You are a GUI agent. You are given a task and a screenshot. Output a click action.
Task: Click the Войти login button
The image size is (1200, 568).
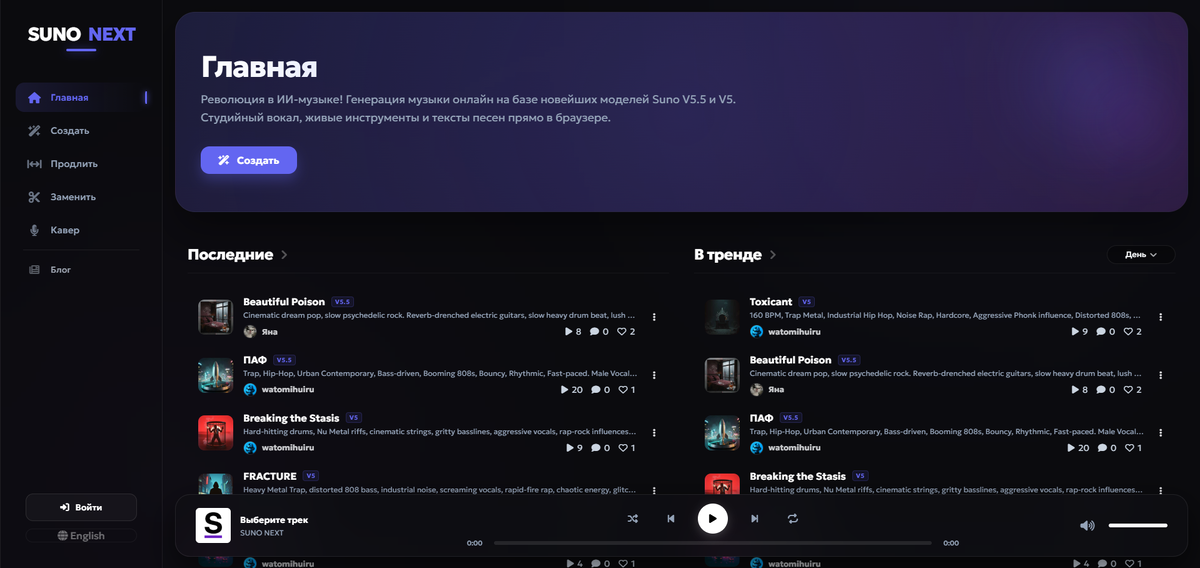click(81, 507)
